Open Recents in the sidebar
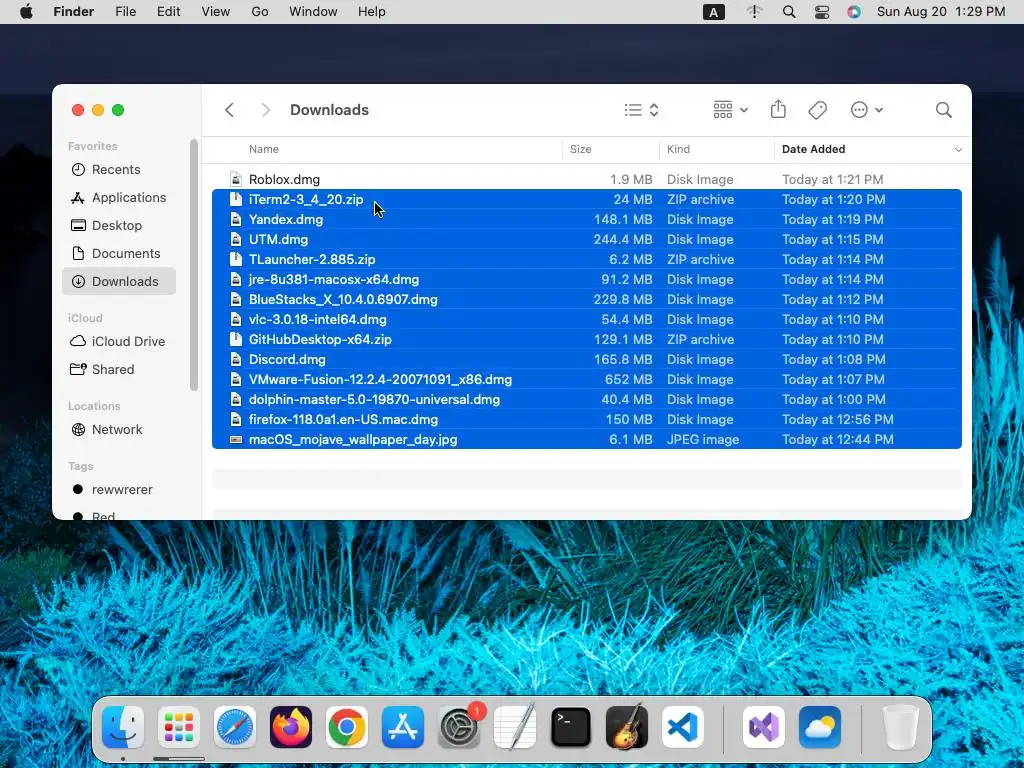This screenshot has height=768, width=1024. coord(119,170)
